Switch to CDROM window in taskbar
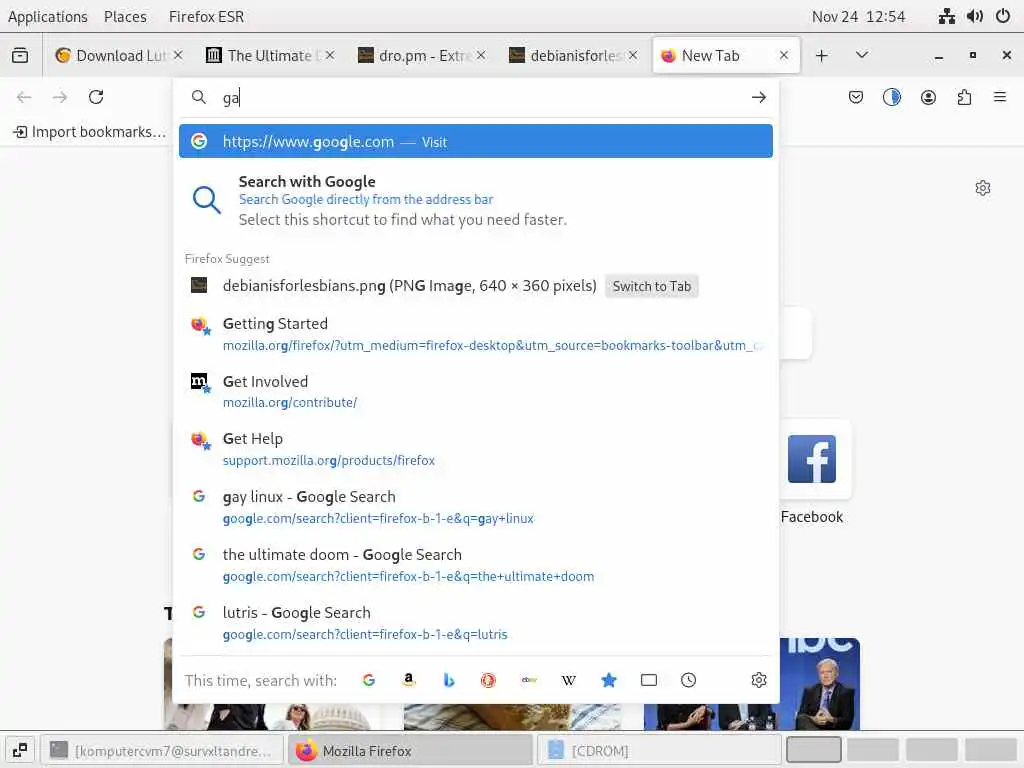Viewport: 1024px width, 768px height. coord(658,750)
